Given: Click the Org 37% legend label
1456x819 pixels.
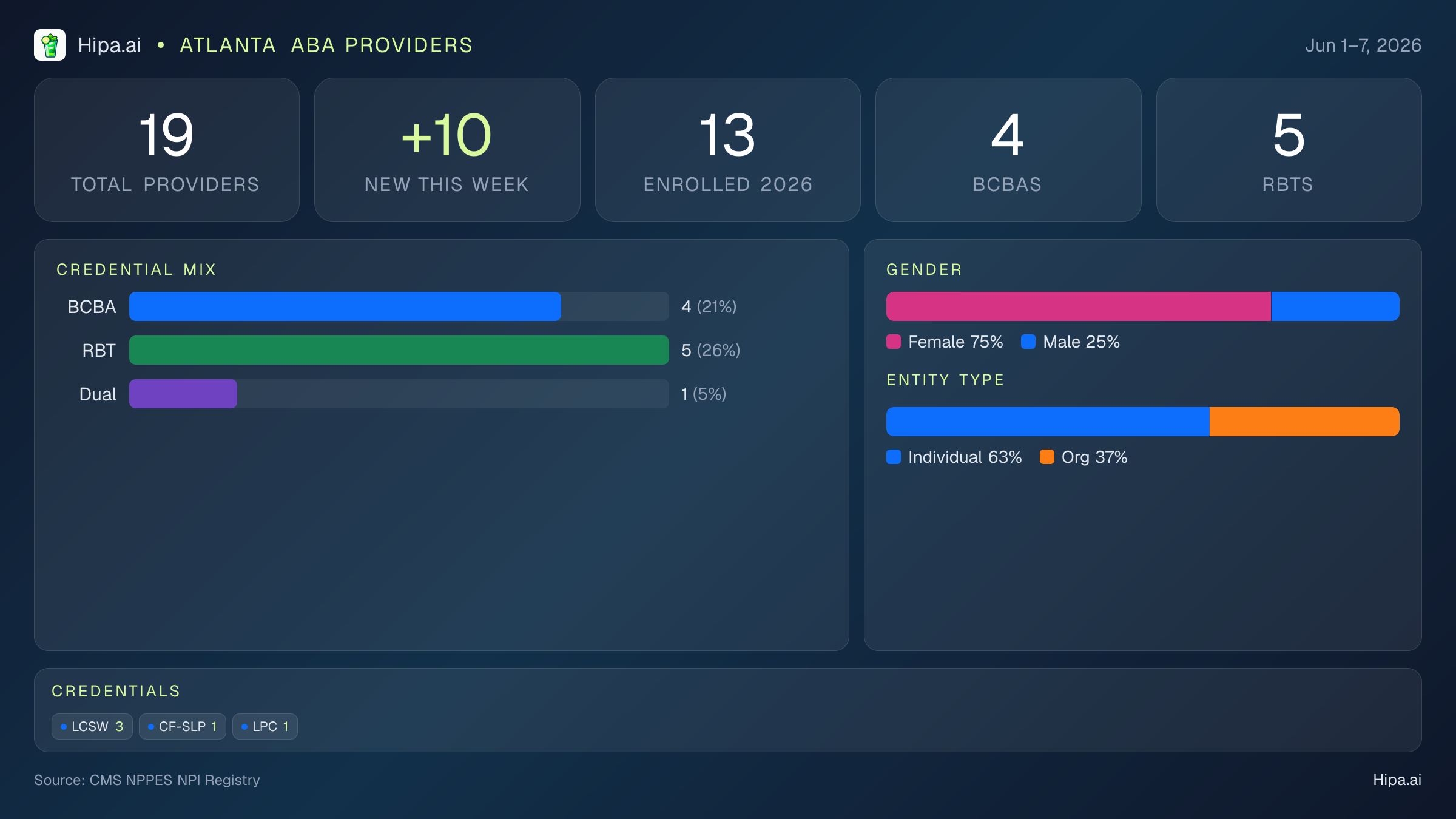Looking at the screenshot, I should tap(1094, 457).
